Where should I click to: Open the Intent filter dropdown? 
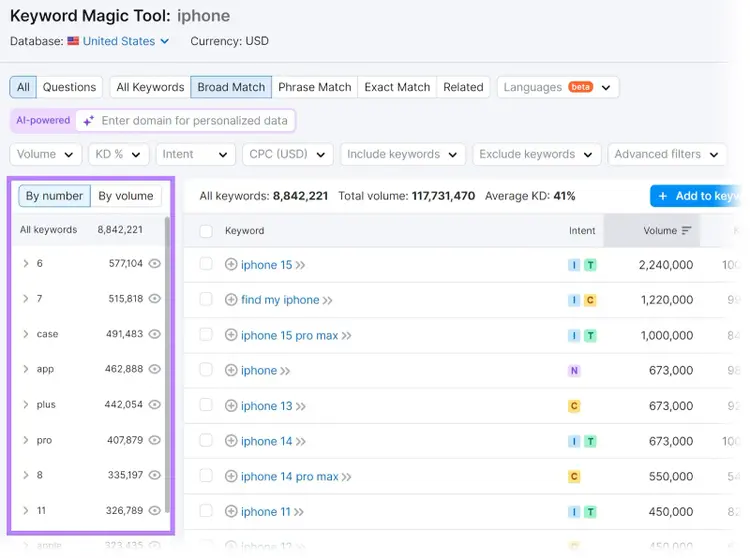tap(196, 154)
